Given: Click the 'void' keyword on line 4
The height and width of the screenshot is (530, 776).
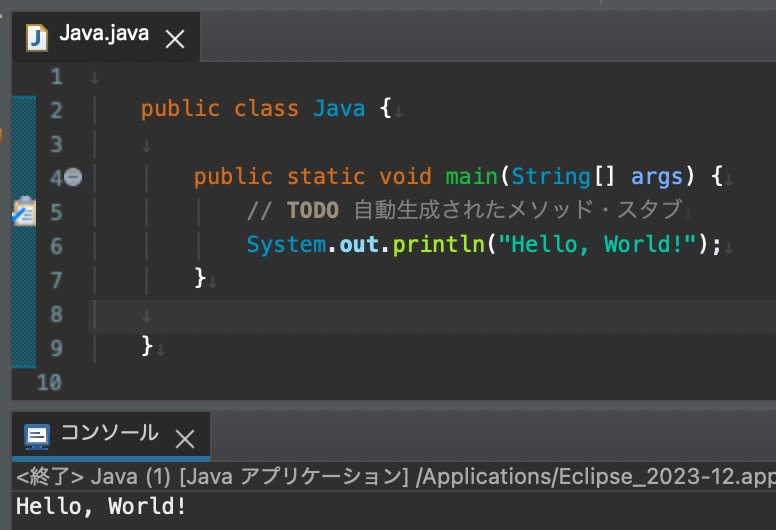Looking at the screenshot, I should (405, 177).
